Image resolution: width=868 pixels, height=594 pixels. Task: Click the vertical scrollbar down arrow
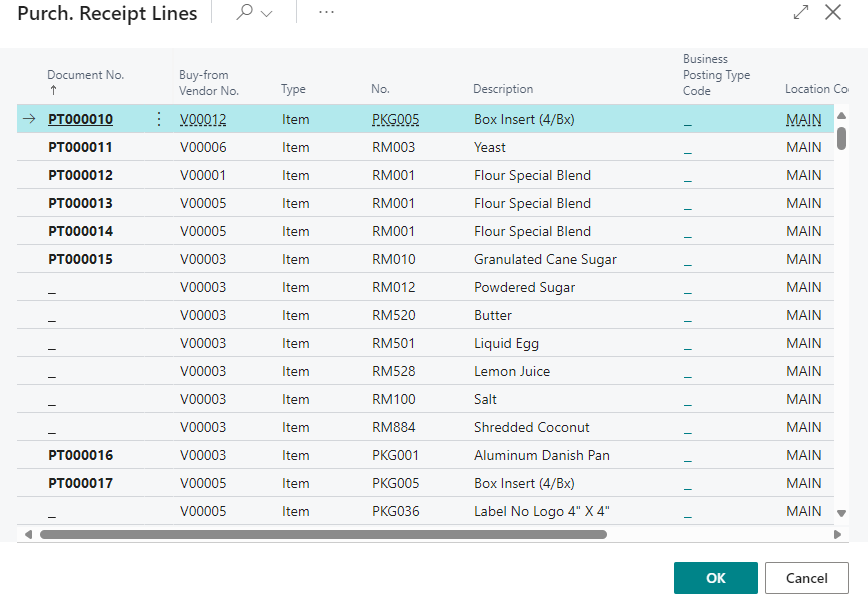(841, 512)
